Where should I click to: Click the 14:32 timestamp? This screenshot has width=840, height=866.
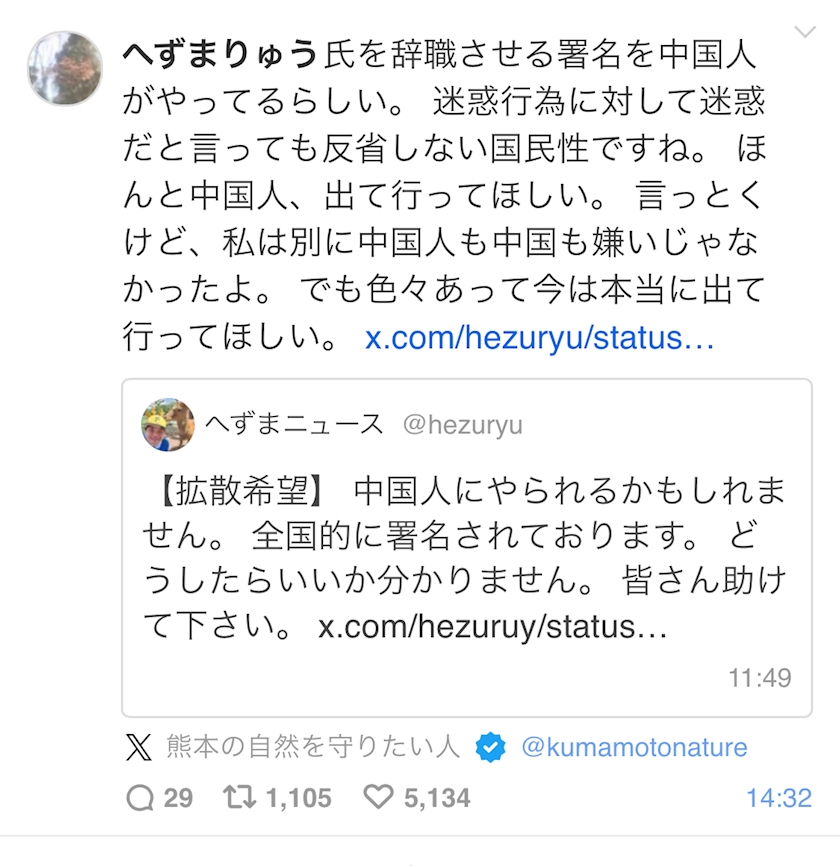[779, 798]
